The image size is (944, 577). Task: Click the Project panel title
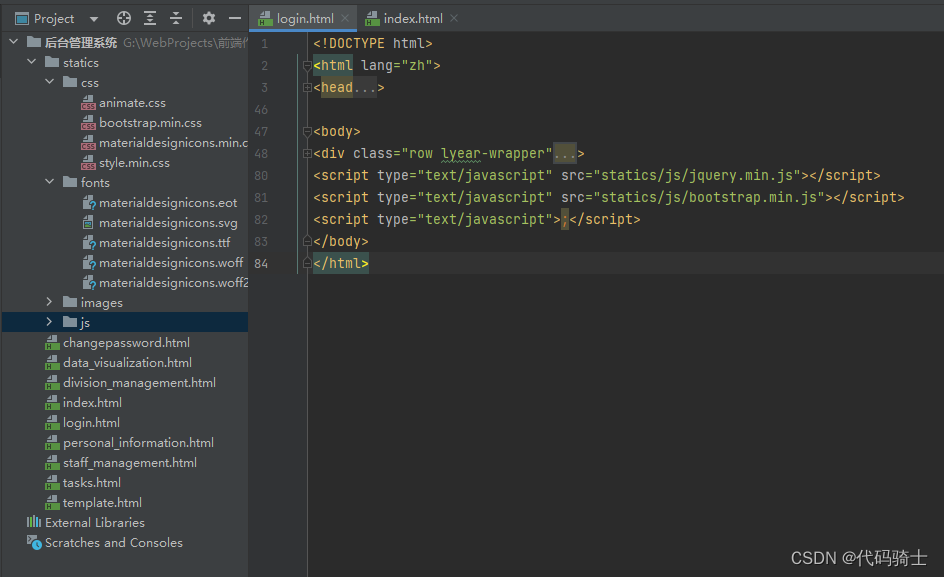tap(54, 19)
